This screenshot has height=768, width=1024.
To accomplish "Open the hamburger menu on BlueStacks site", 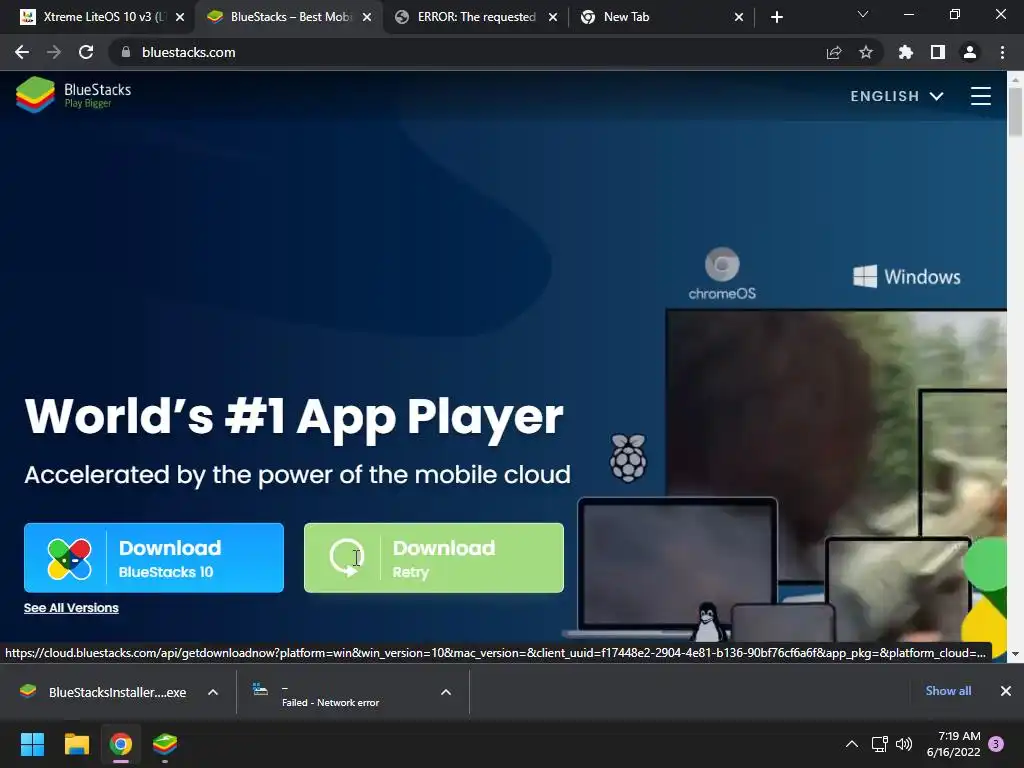I will click(x=980, y=96).
